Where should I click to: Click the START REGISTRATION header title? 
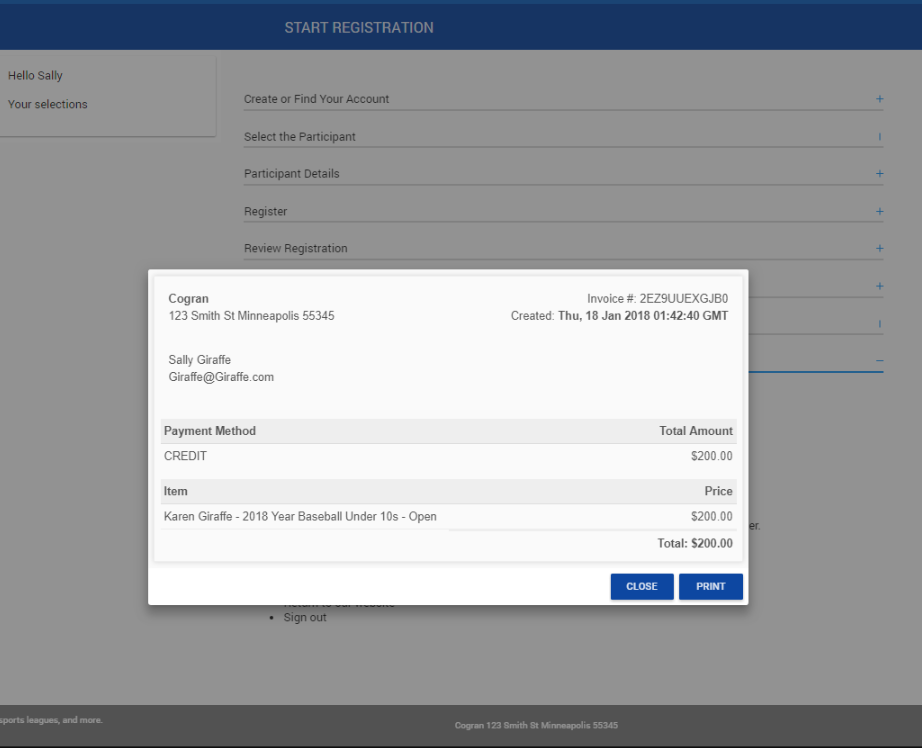point(359,28)
